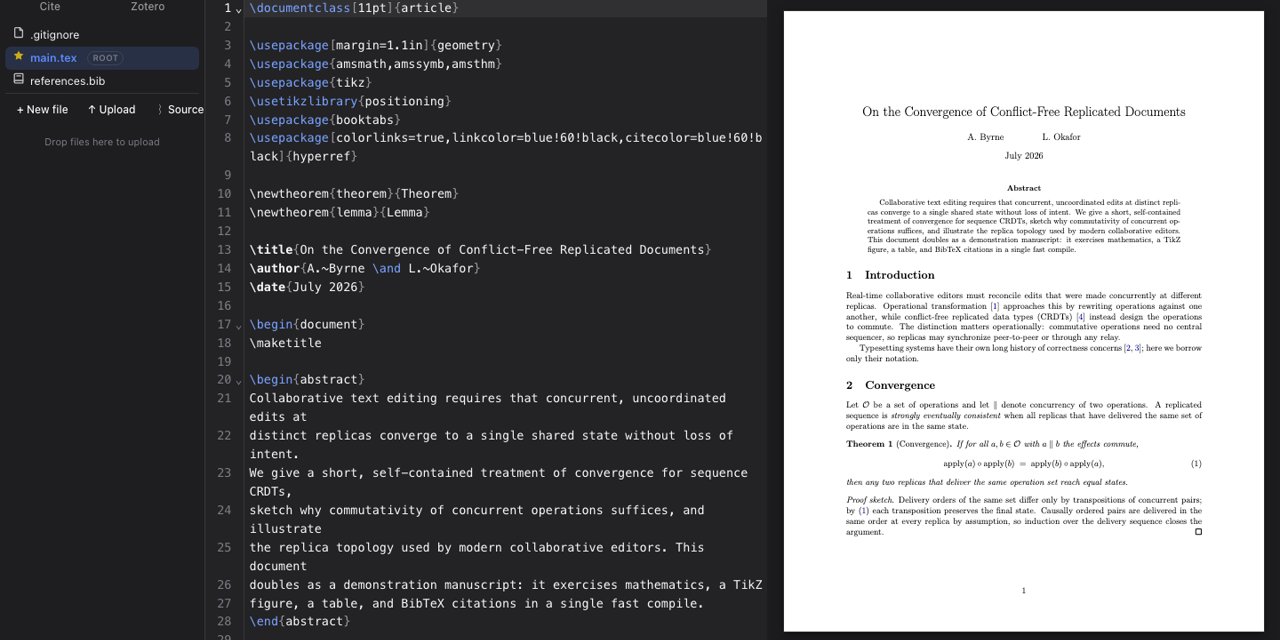Collapse the document block at line 17
Viewport: 1280px width, 640px height.
pos(238,325)
